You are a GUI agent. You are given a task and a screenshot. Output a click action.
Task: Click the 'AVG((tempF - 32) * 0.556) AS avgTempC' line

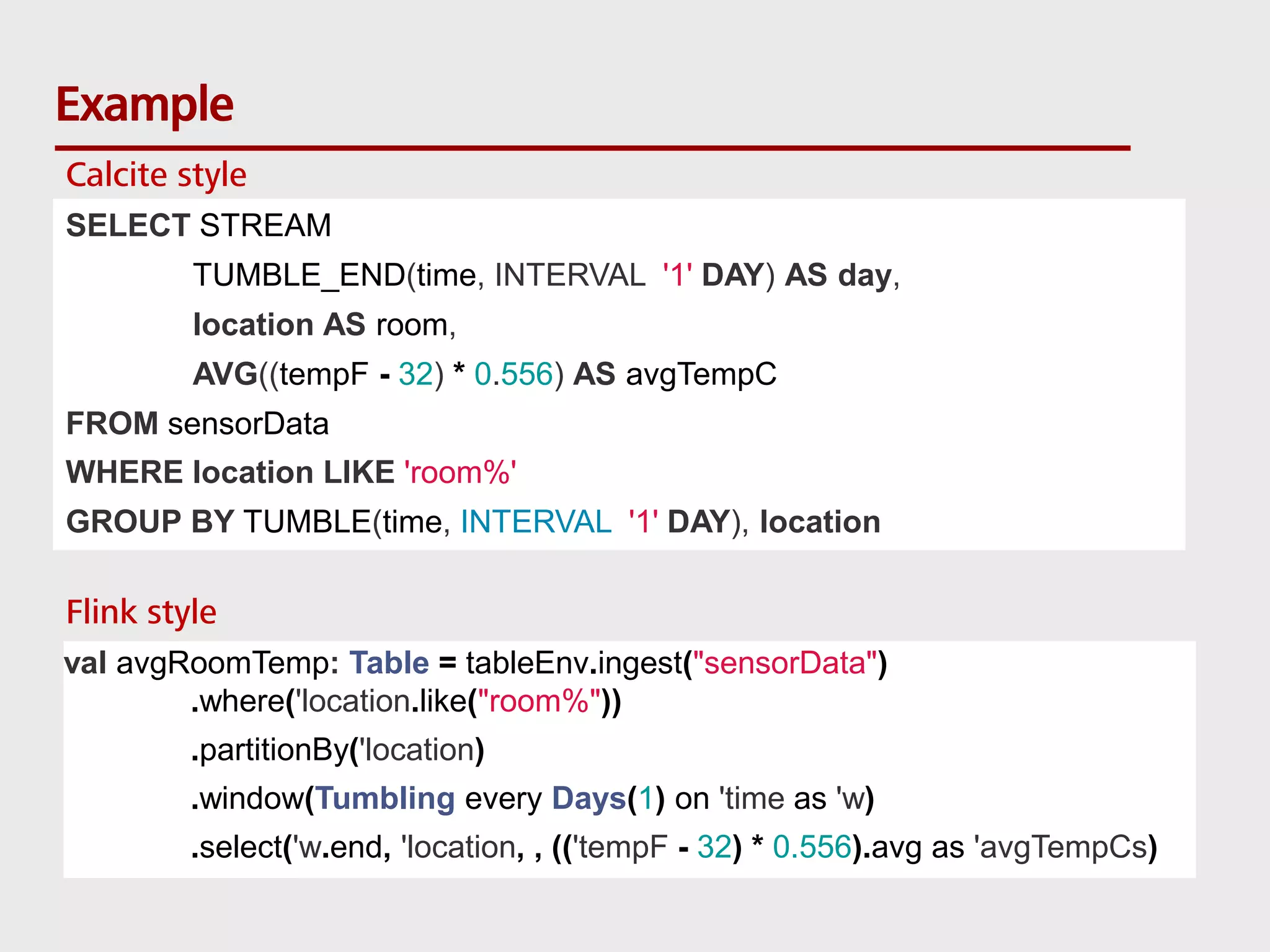(484, 374)
